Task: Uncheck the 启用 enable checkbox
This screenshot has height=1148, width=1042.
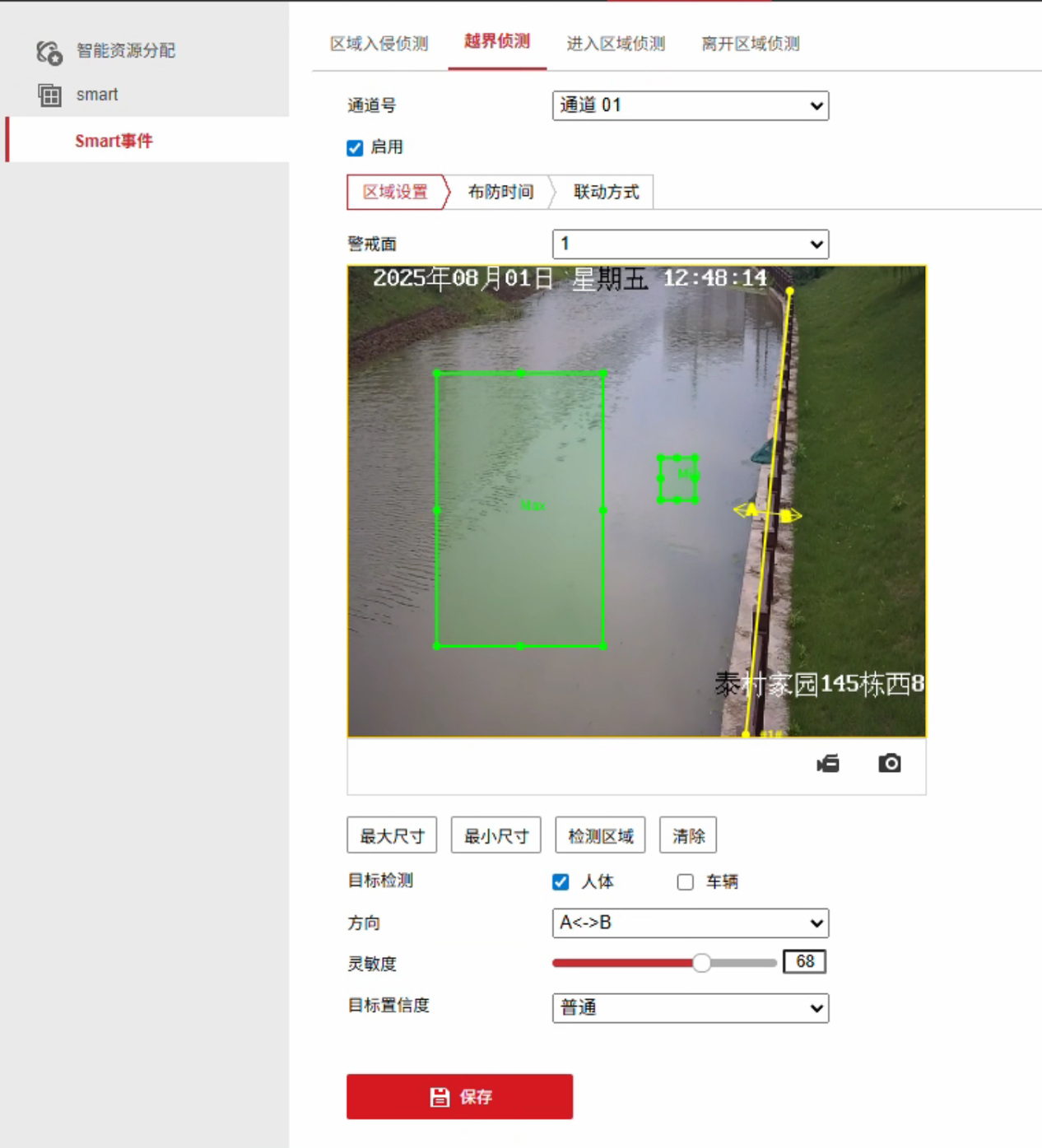Action: (355, 148)
